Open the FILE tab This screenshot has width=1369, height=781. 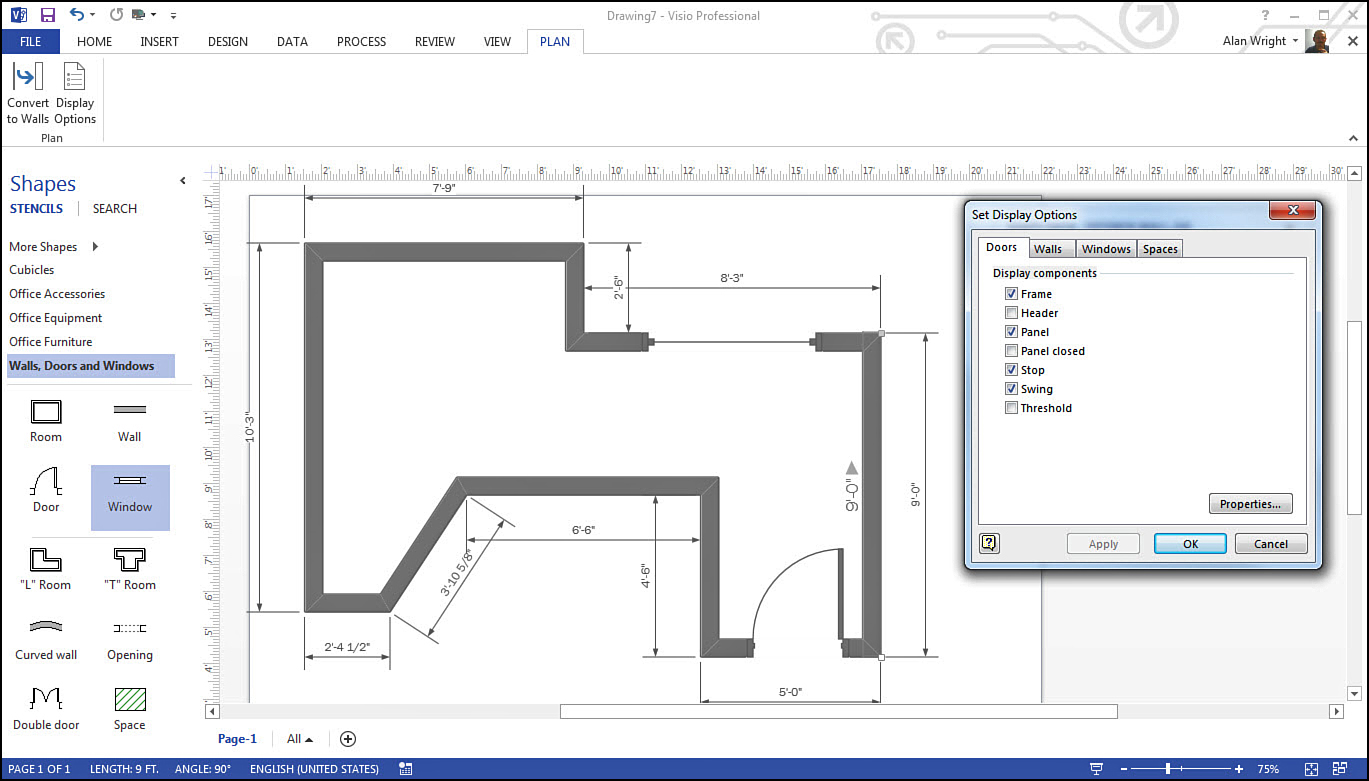coord(30,41)
